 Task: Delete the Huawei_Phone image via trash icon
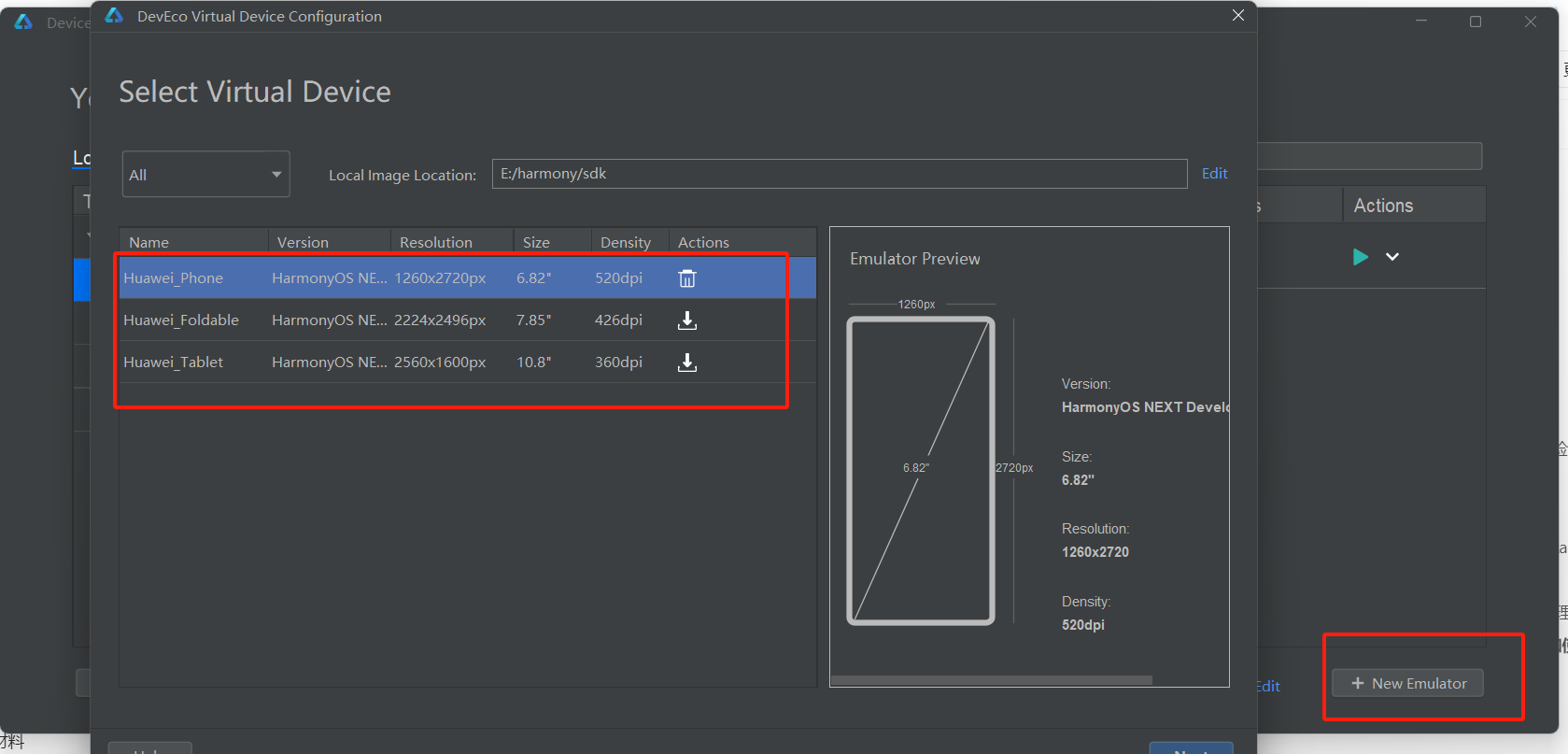coord(687,278)
